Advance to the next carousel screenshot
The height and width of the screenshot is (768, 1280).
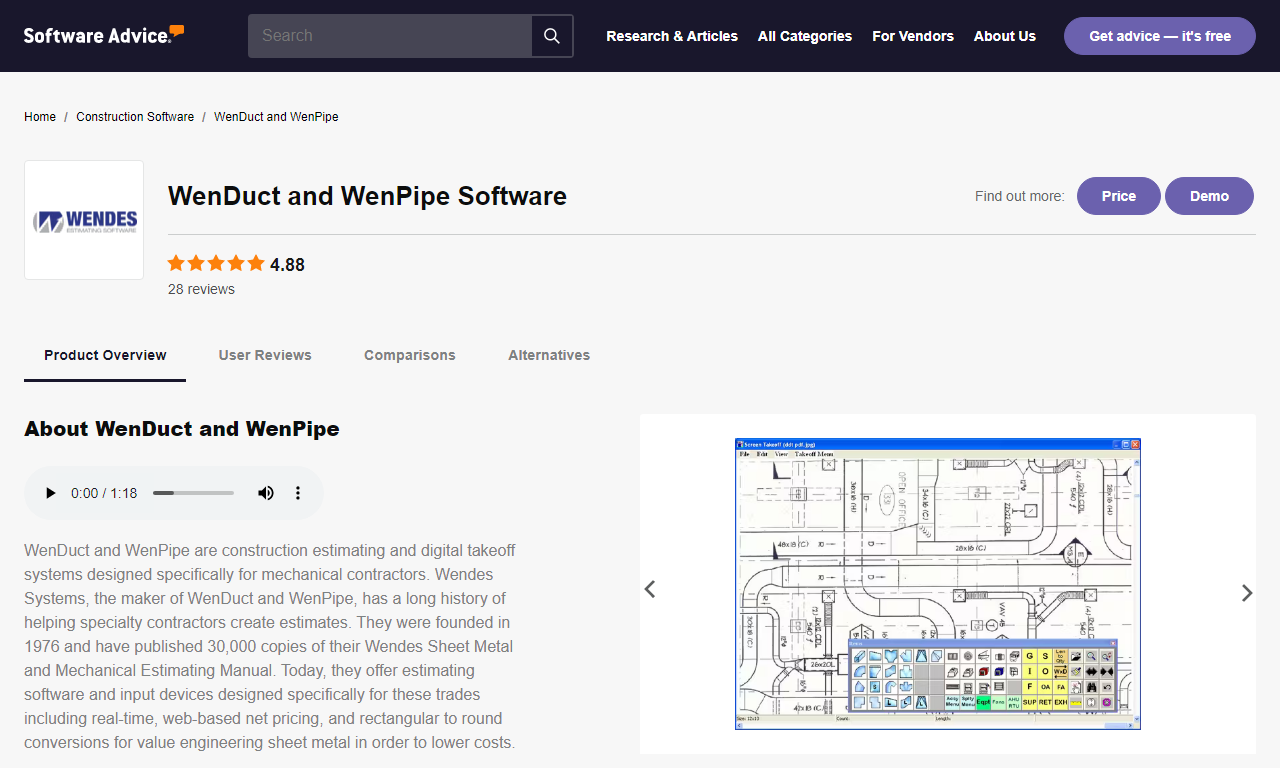(1246, 593)
